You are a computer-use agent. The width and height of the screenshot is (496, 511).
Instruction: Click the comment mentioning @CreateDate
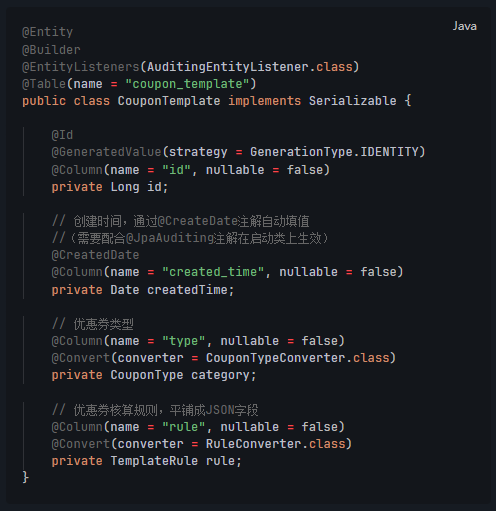[180, 221]
